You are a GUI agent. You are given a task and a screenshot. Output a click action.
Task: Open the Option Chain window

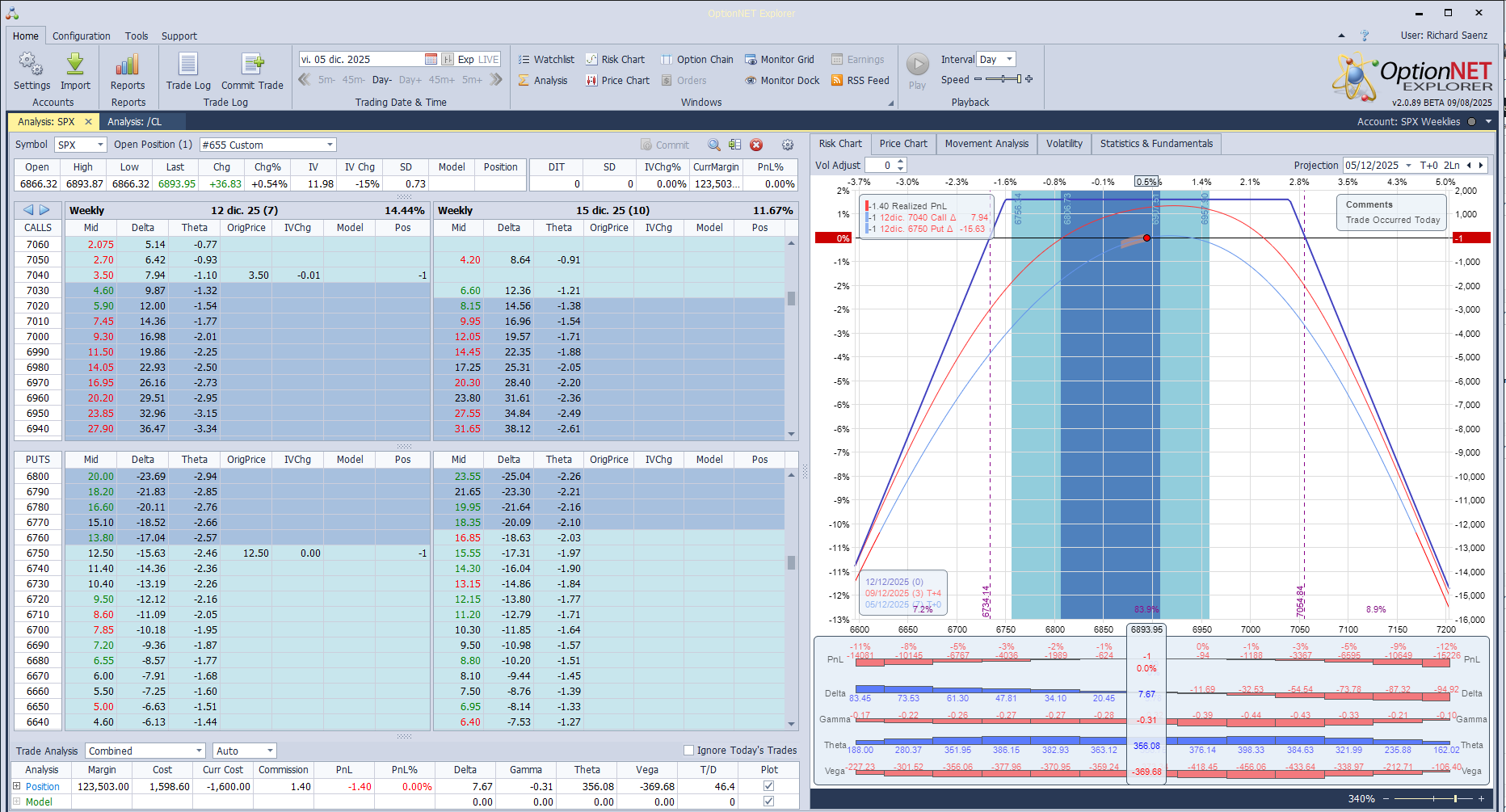click(x=696, y=60)
